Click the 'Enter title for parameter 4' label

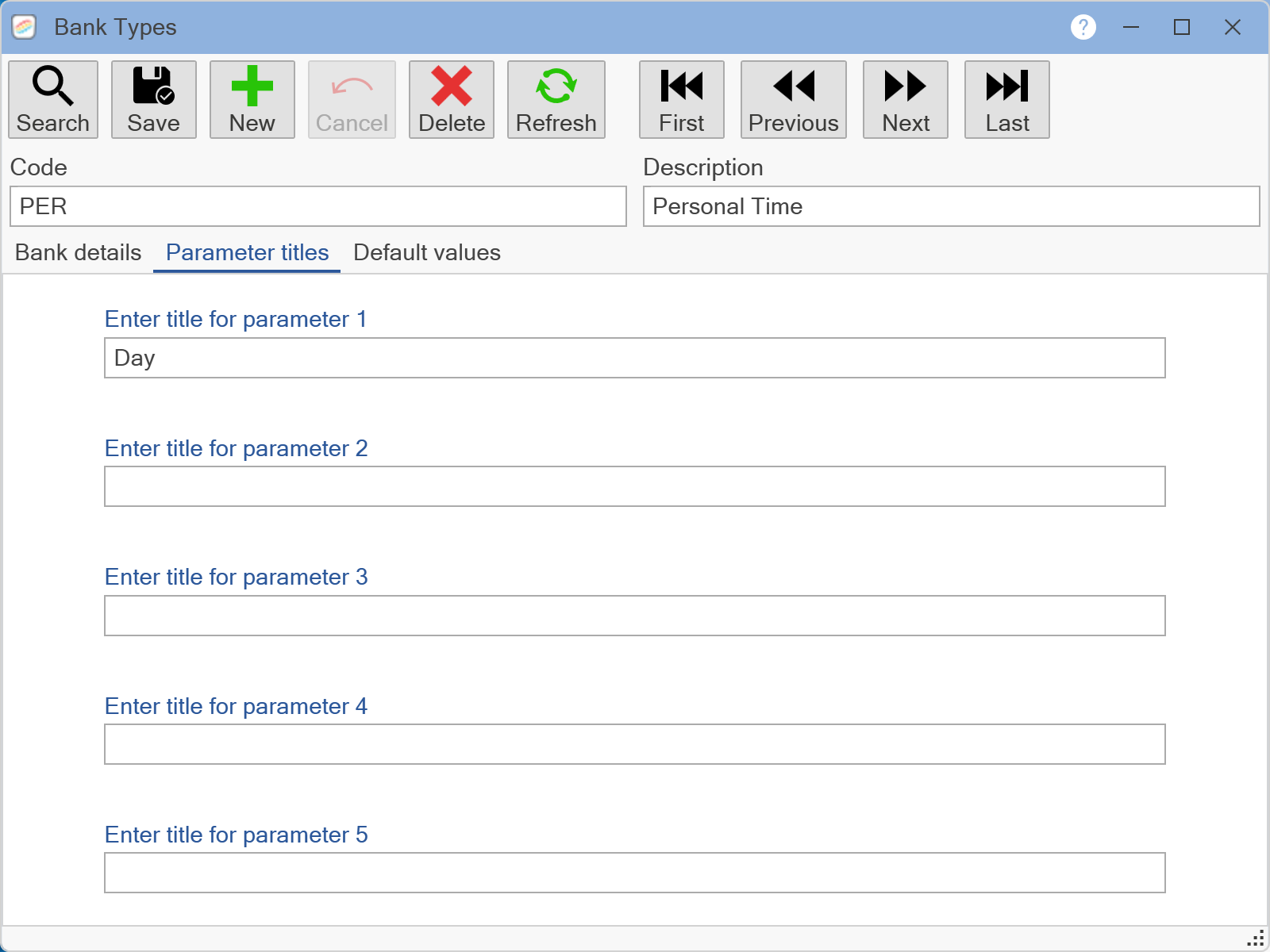click(x=237, y=706)
